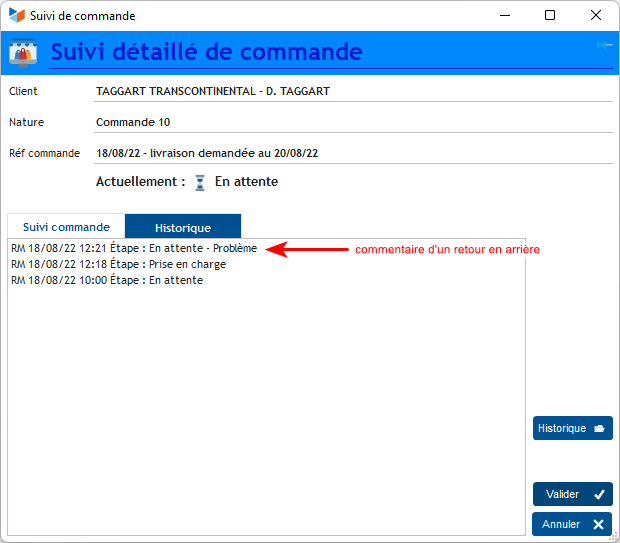Switch to the Suivi commande tab
The image size is (620, 543).
click(x=66, y=227)
